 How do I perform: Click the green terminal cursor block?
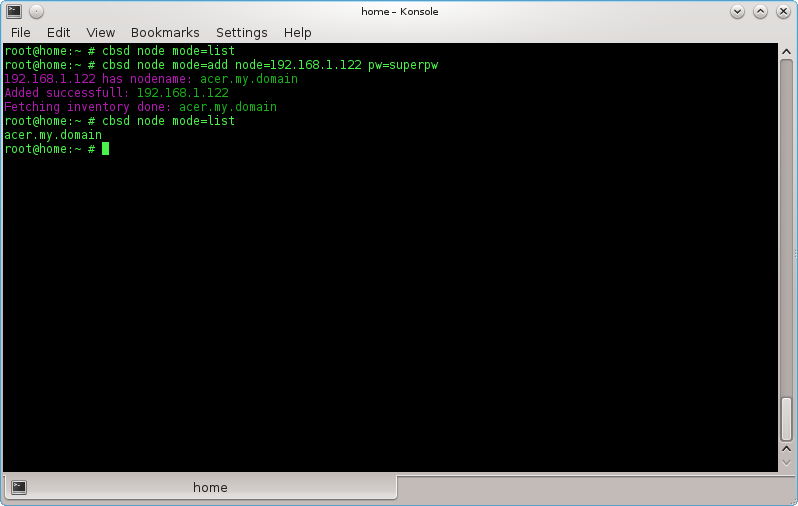coord(105,149)
